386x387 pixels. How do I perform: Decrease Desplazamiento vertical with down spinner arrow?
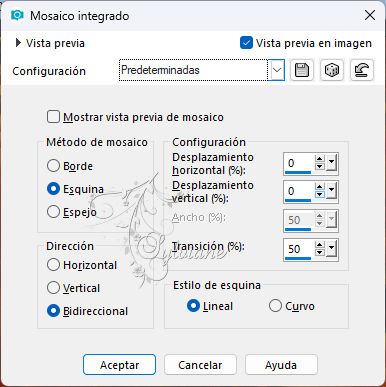tap(319, 194)
